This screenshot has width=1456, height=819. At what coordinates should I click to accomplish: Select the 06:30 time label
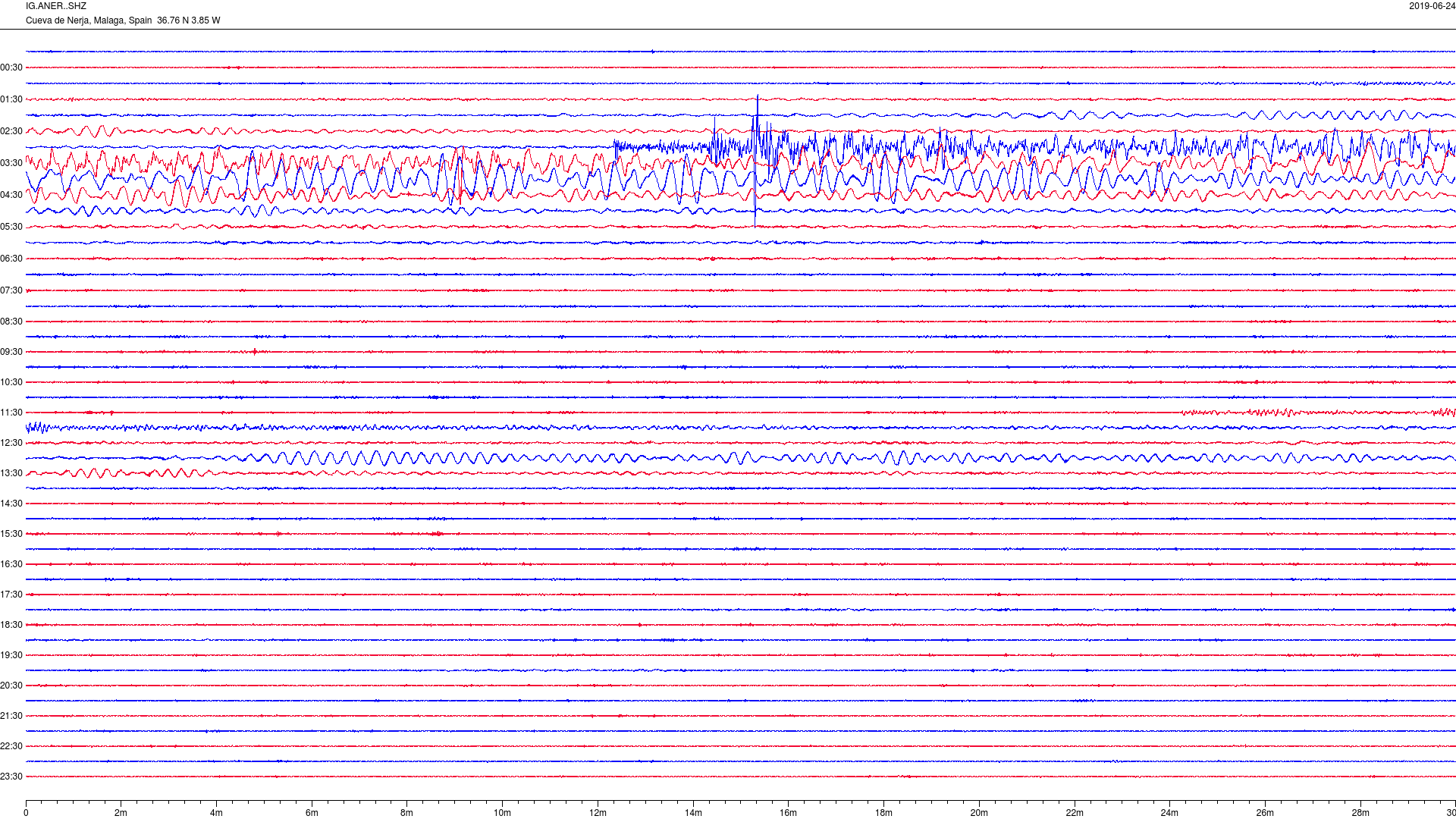coord(11,259)
